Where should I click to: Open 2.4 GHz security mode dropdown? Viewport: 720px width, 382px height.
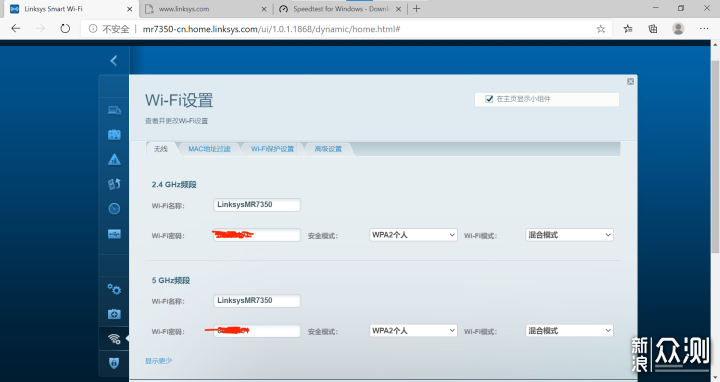pyautogui.click(x=413, y=235)
